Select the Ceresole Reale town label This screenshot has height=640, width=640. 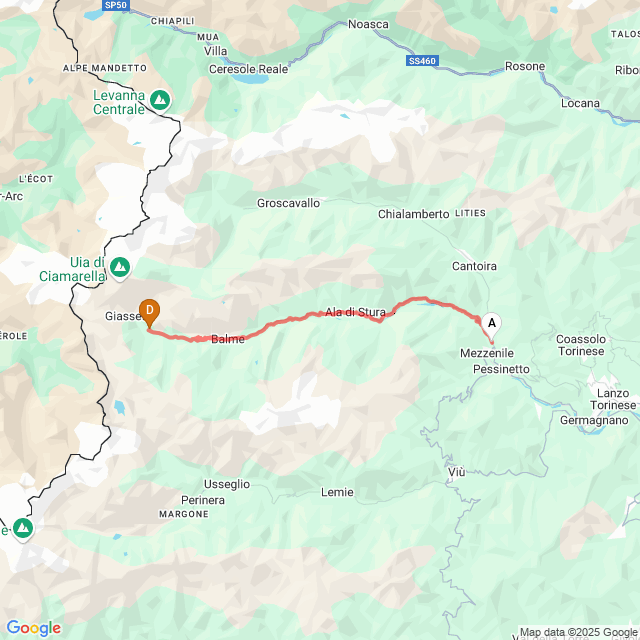coord(249,69)
